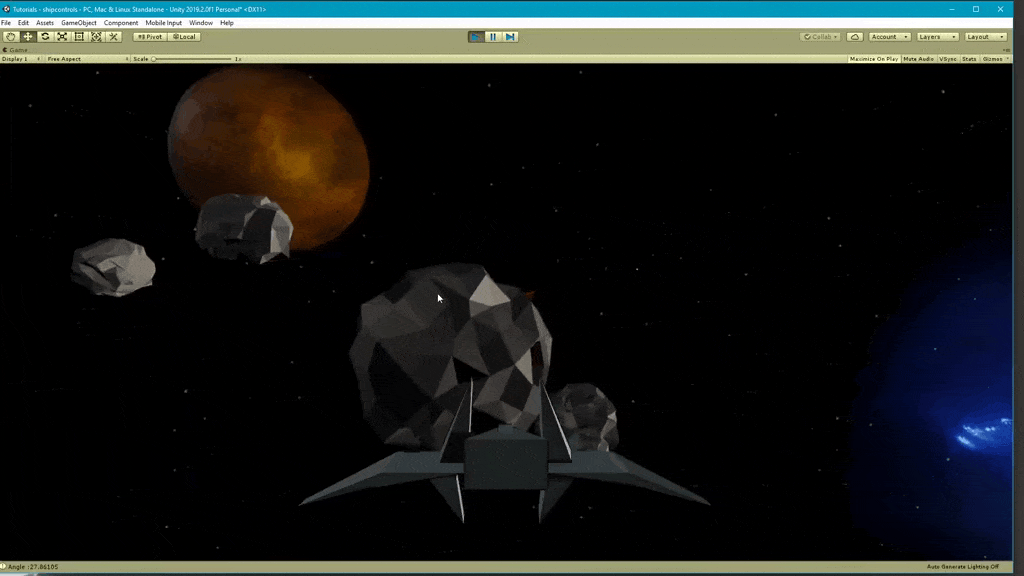
Task: Step forward one frame
Action: tap(510, 37)
